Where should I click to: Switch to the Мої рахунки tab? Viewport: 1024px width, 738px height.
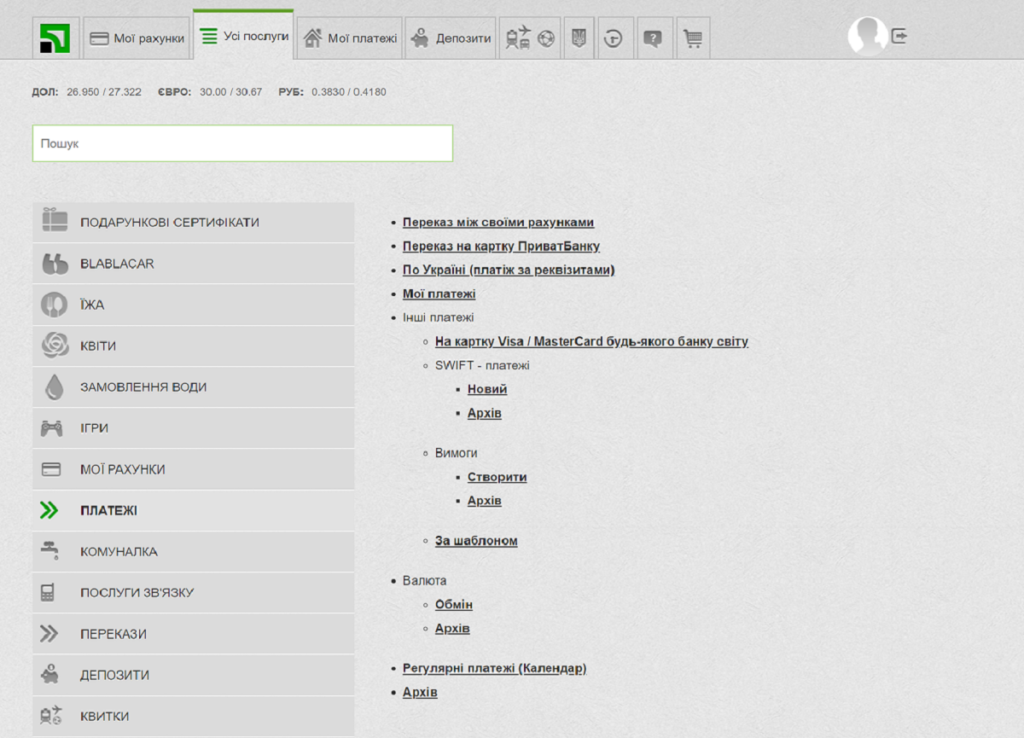[137, 38]
